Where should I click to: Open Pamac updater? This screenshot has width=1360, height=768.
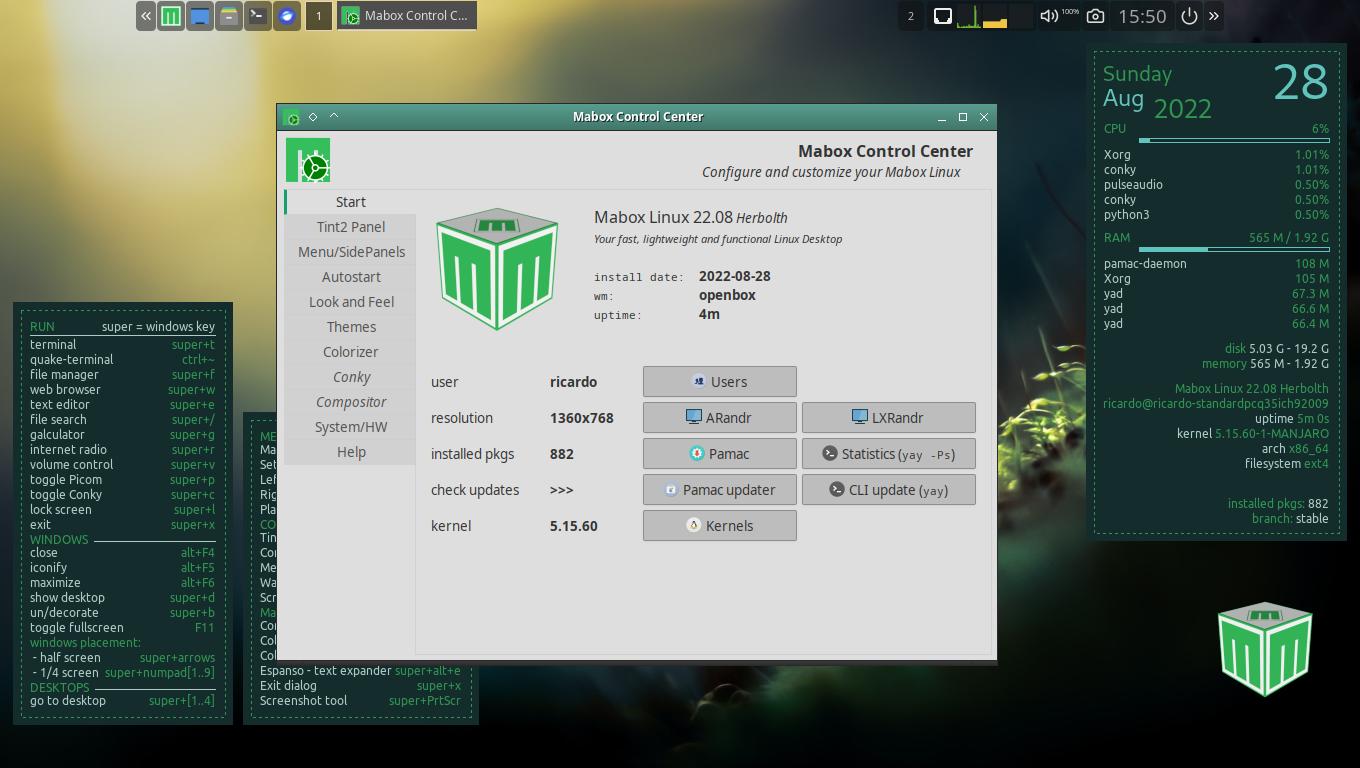720,490
